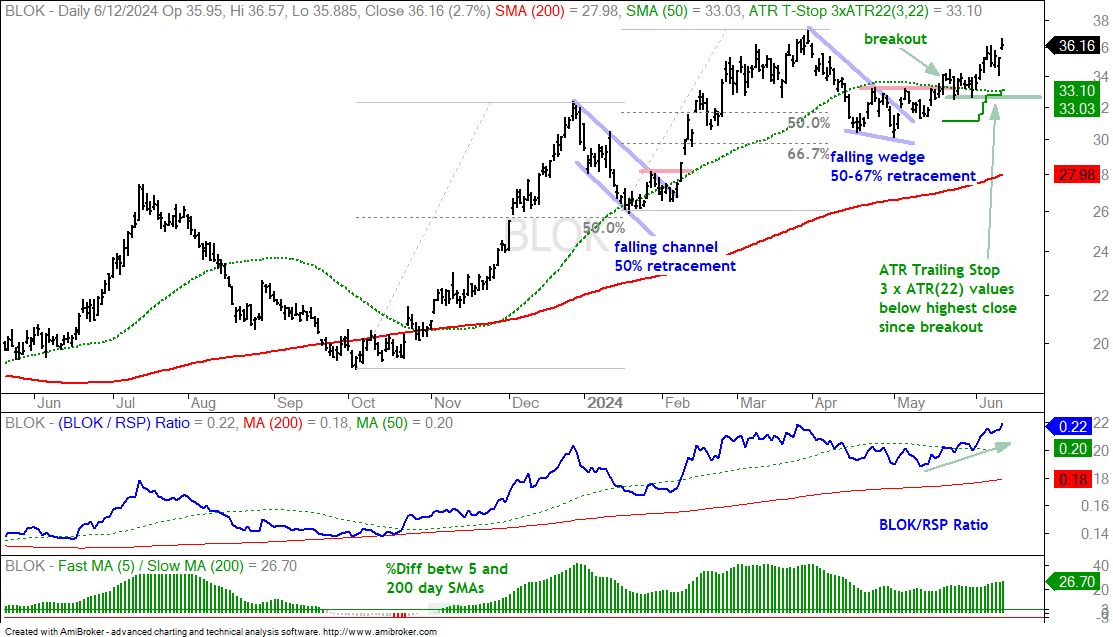Click the '%Diff betw 5 and' annotation
Viewport: 1113px width, 637px height.
446,569
